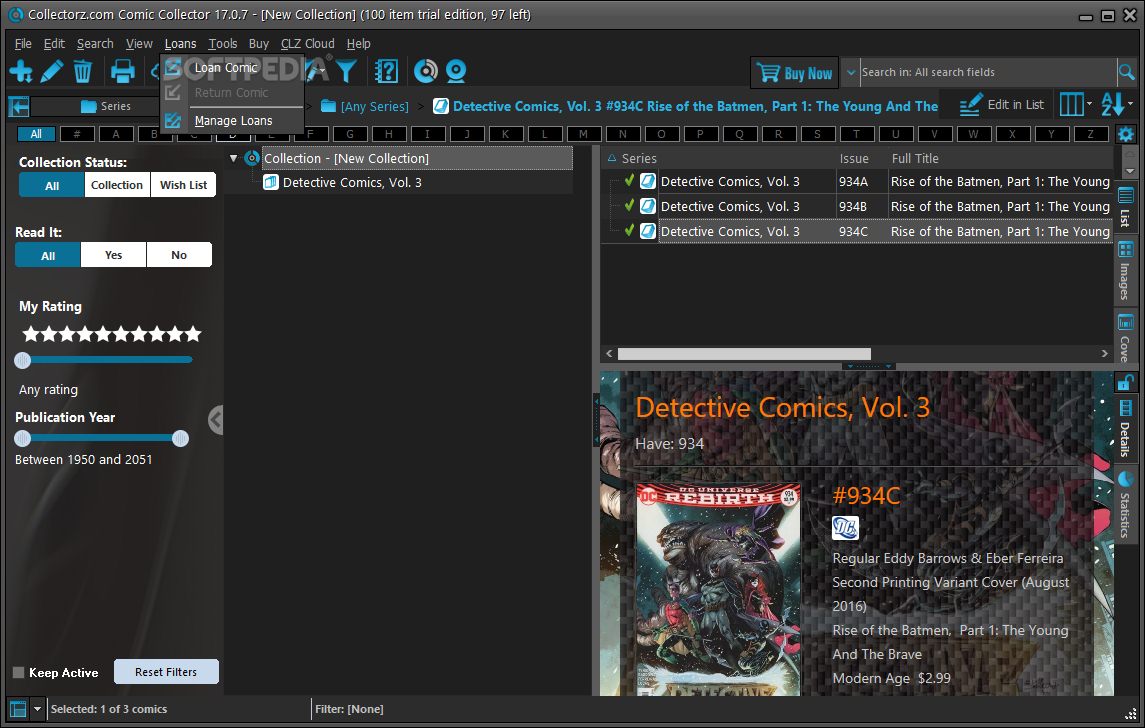
Task: Open the status bar layout dropdown arrow
Action: click(37, 708)
